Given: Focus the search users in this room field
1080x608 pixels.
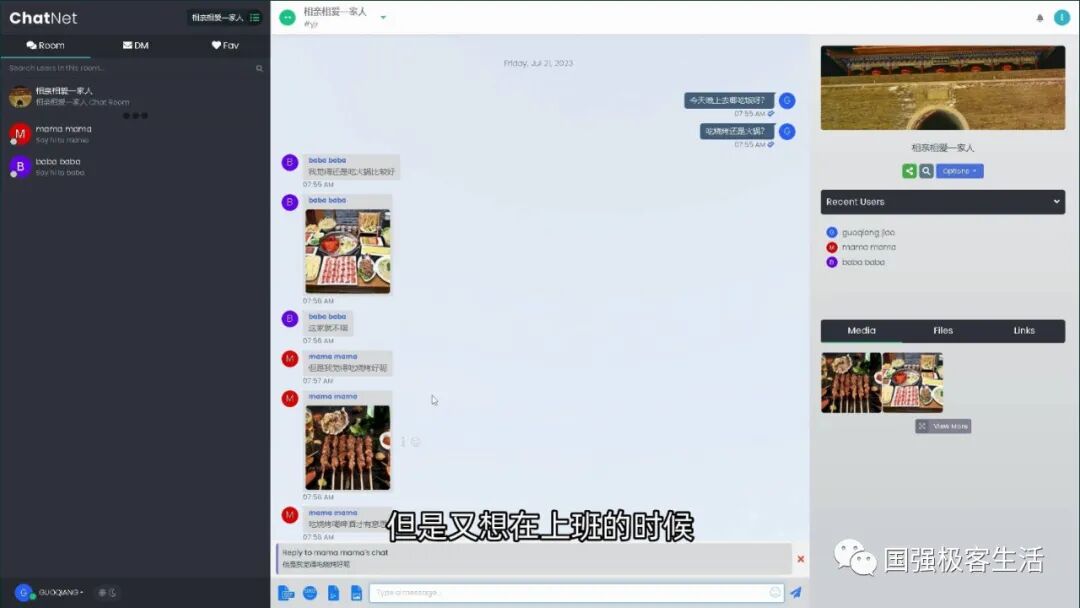Looking at the screenshot, I should tap(131, 68).
